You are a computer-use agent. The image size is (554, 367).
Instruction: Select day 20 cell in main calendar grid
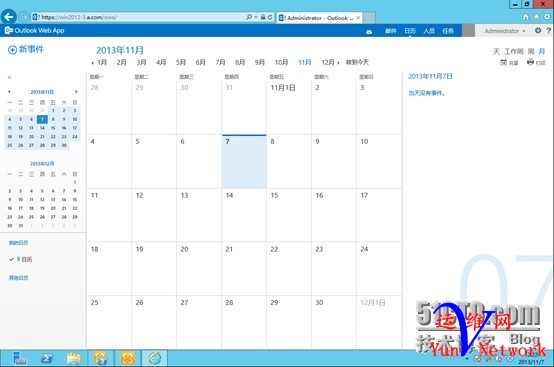pos(199,269)
